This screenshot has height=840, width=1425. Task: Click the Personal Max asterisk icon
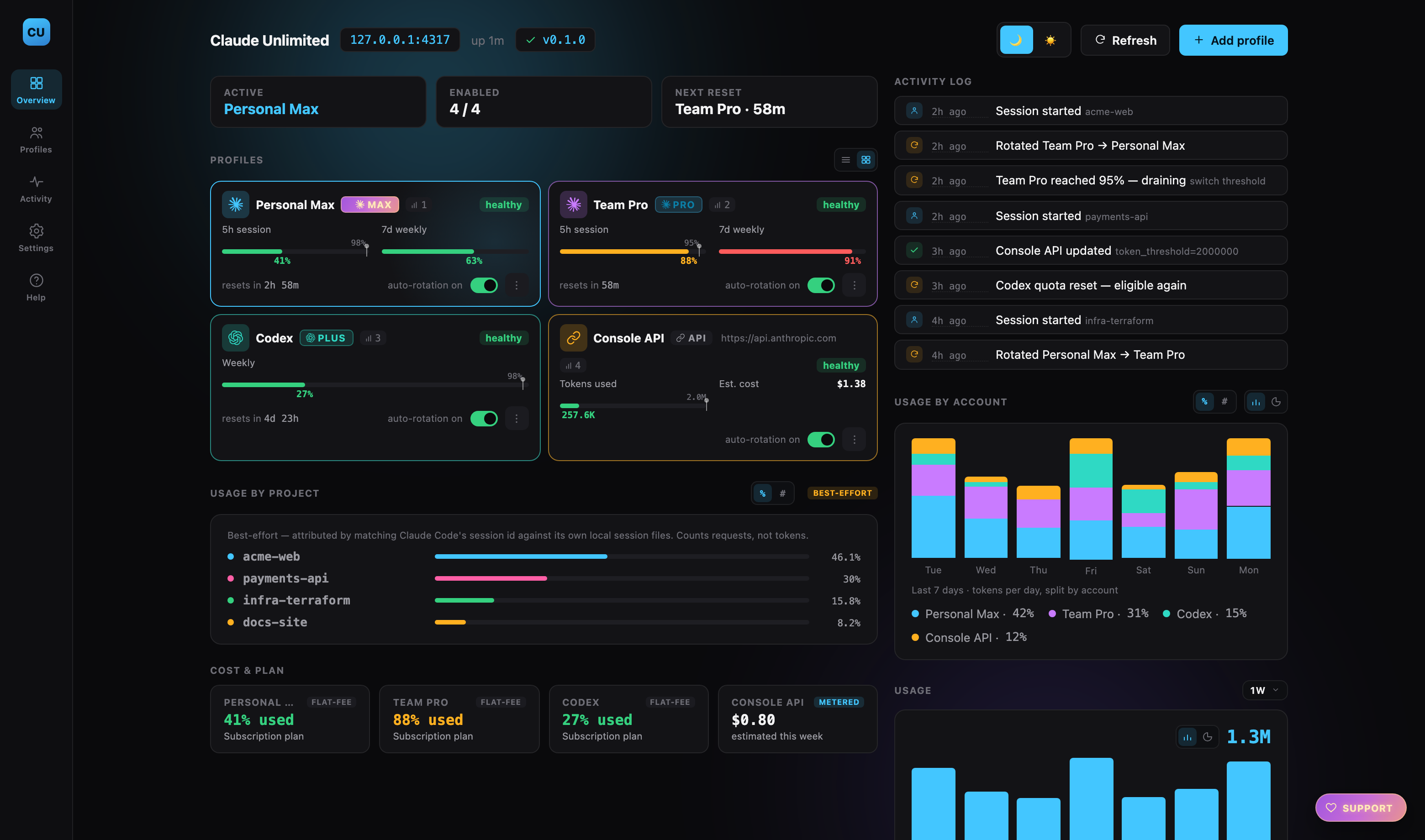click(x=236, y=205)
